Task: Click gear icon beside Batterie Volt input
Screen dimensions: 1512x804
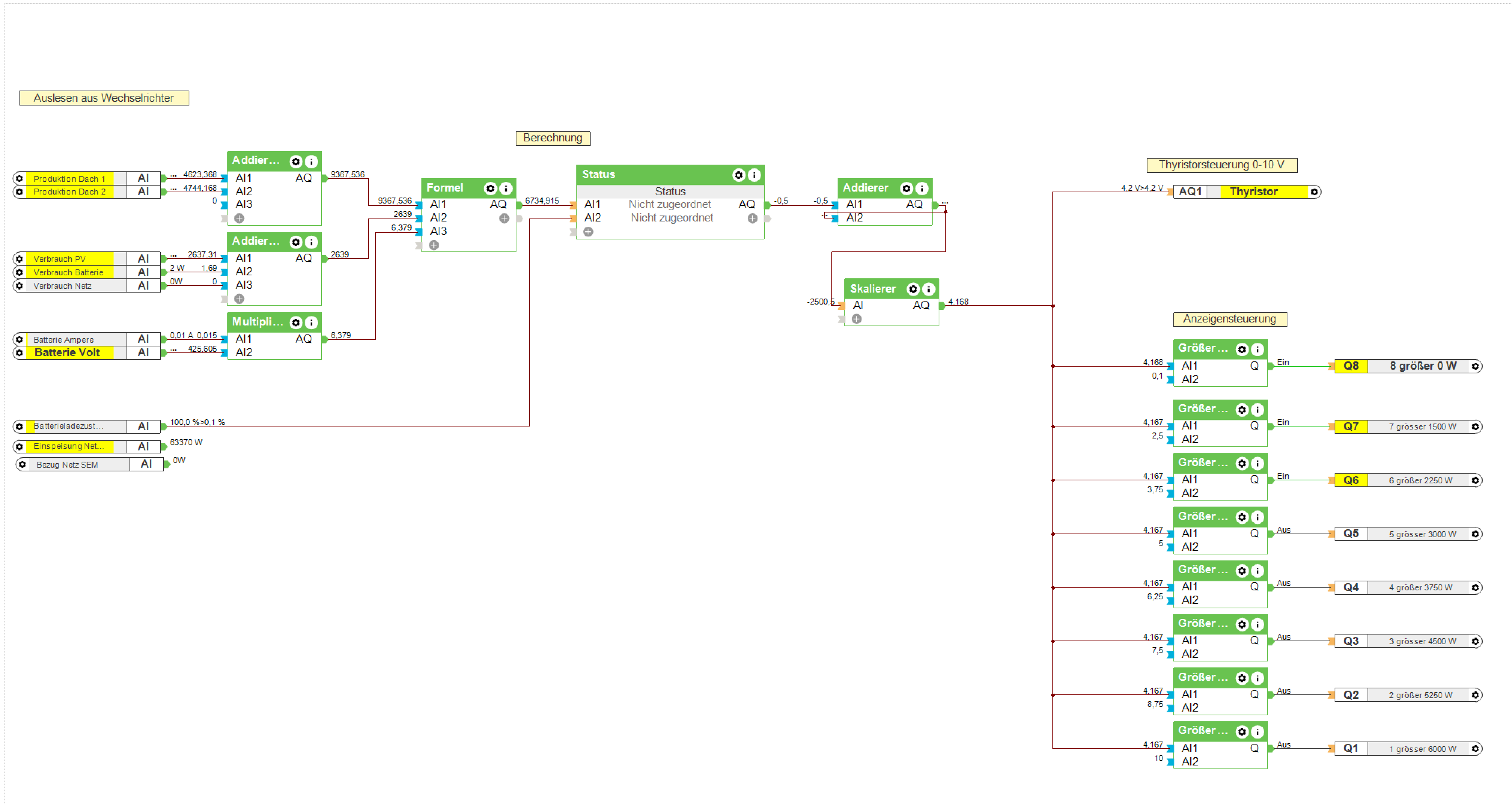Action: pos(19,353)
